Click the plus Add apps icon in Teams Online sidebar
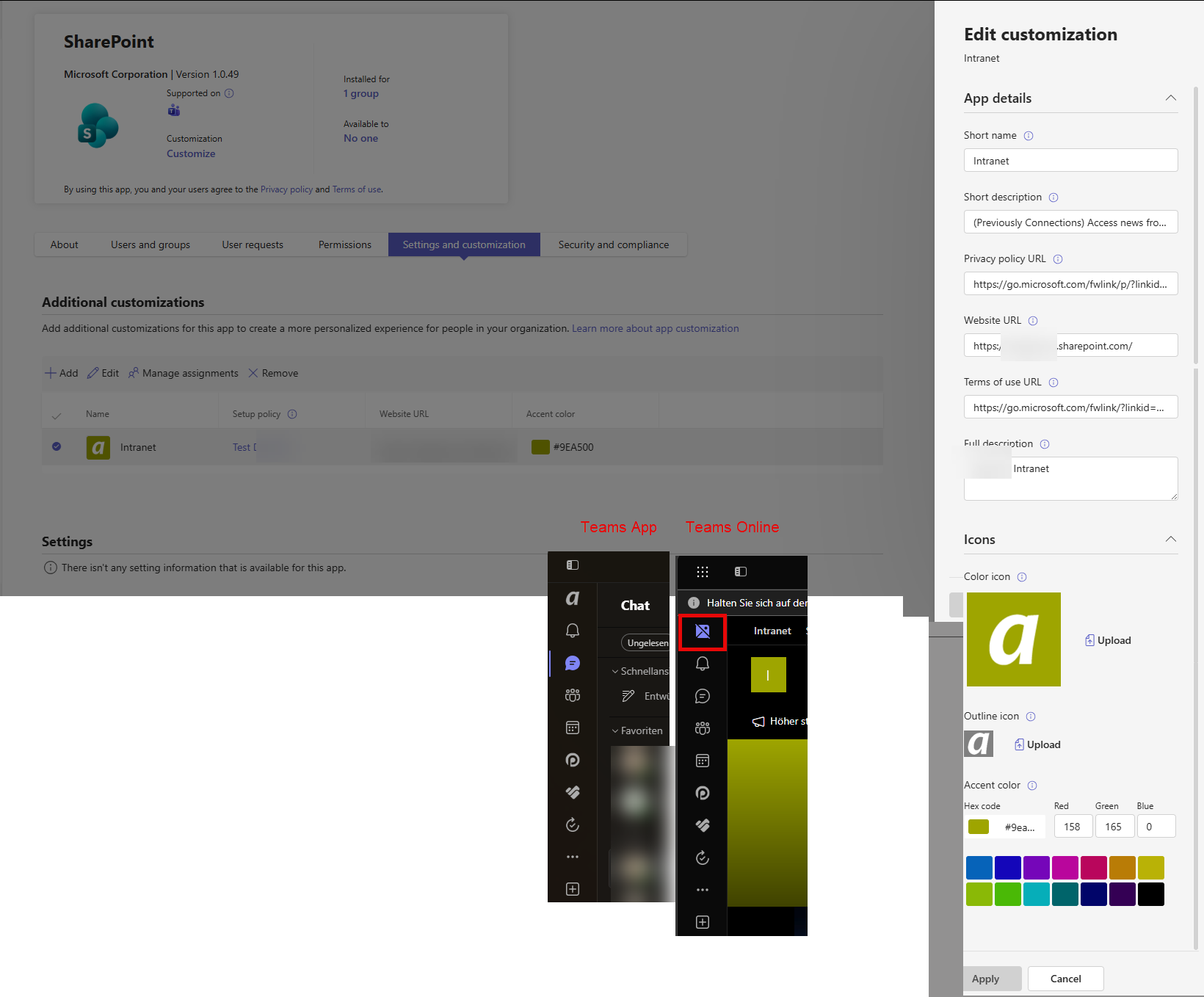The width and height of the screenshot is (1204, 997). 703,922
